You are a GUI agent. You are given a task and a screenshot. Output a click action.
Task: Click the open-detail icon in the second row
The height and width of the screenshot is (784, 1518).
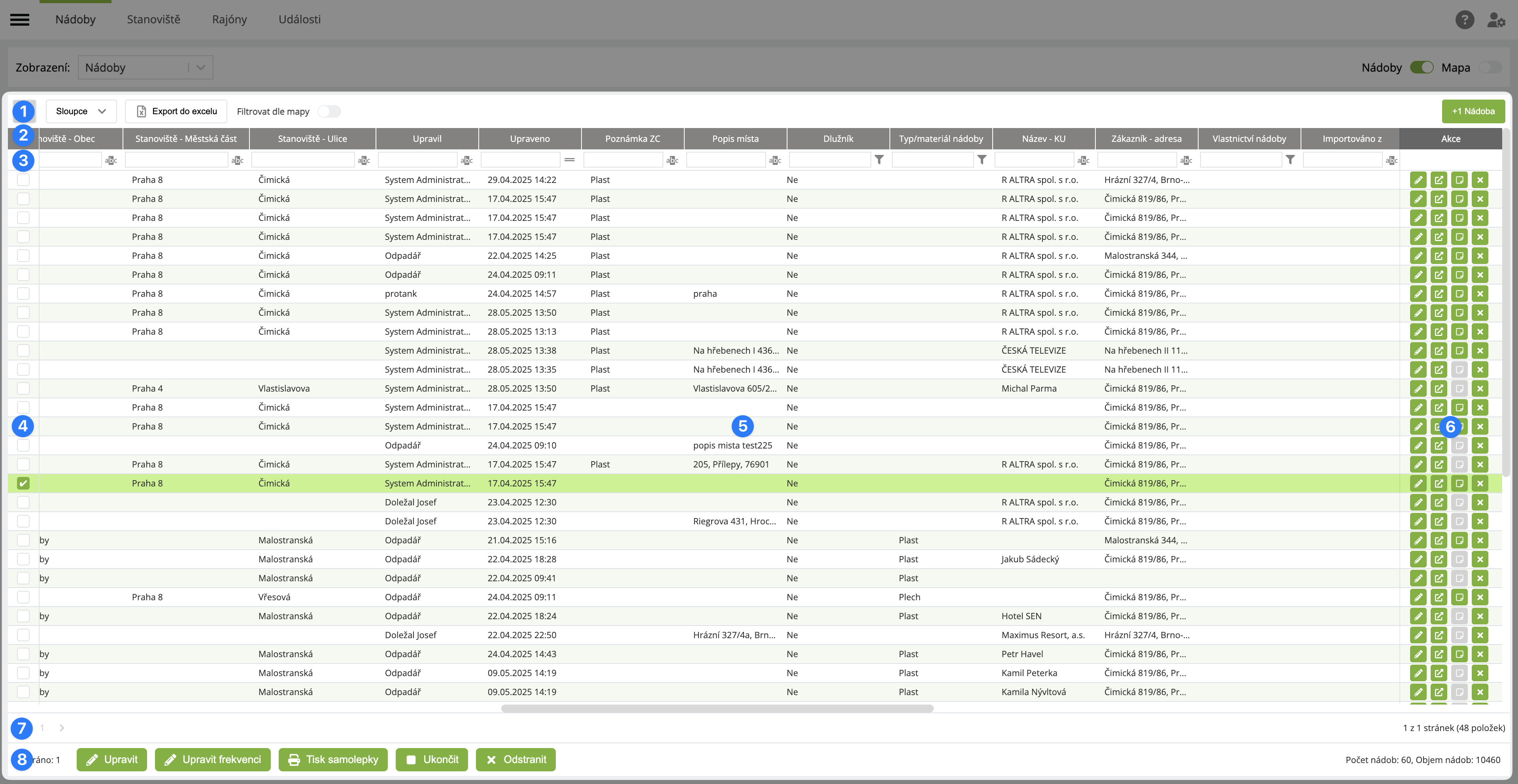pos(1439,199)
